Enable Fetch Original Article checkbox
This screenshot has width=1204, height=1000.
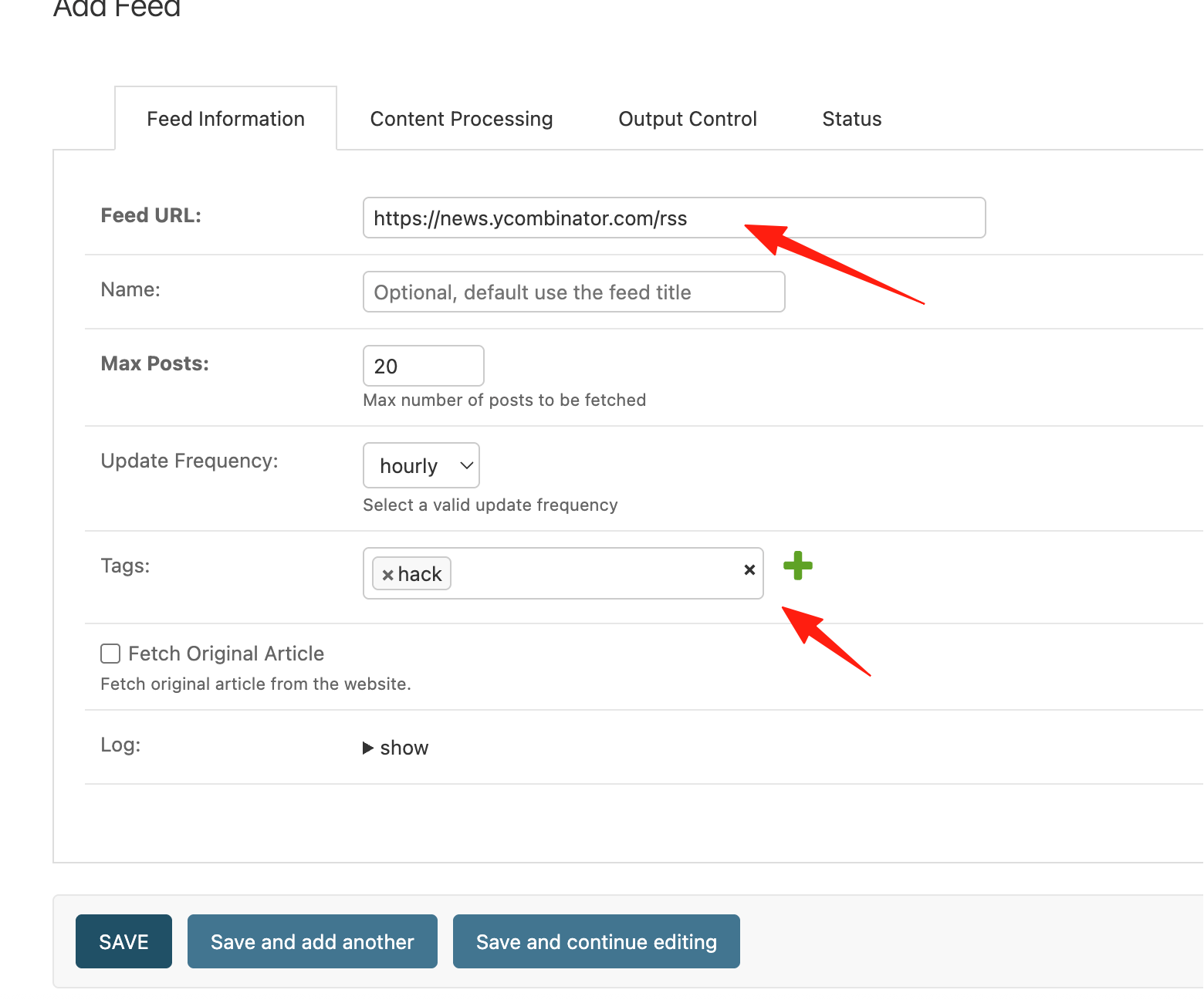(x=110, y=654)
